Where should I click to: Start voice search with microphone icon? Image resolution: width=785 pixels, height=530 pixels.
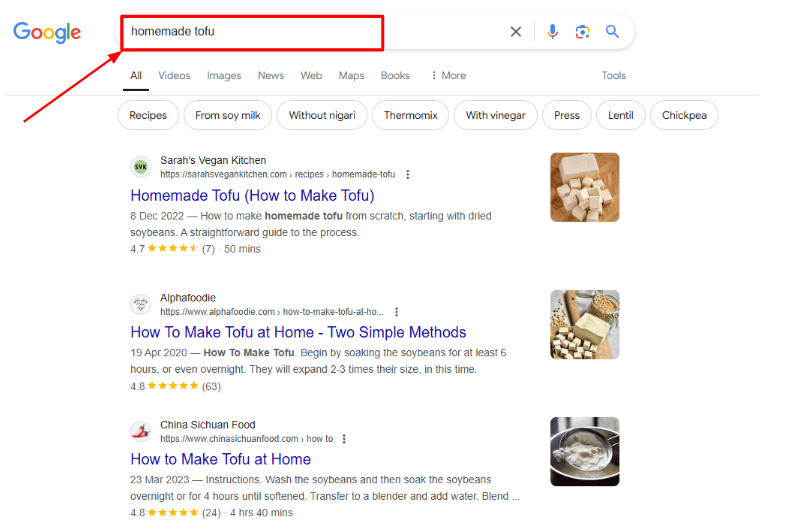pos(552,32)
